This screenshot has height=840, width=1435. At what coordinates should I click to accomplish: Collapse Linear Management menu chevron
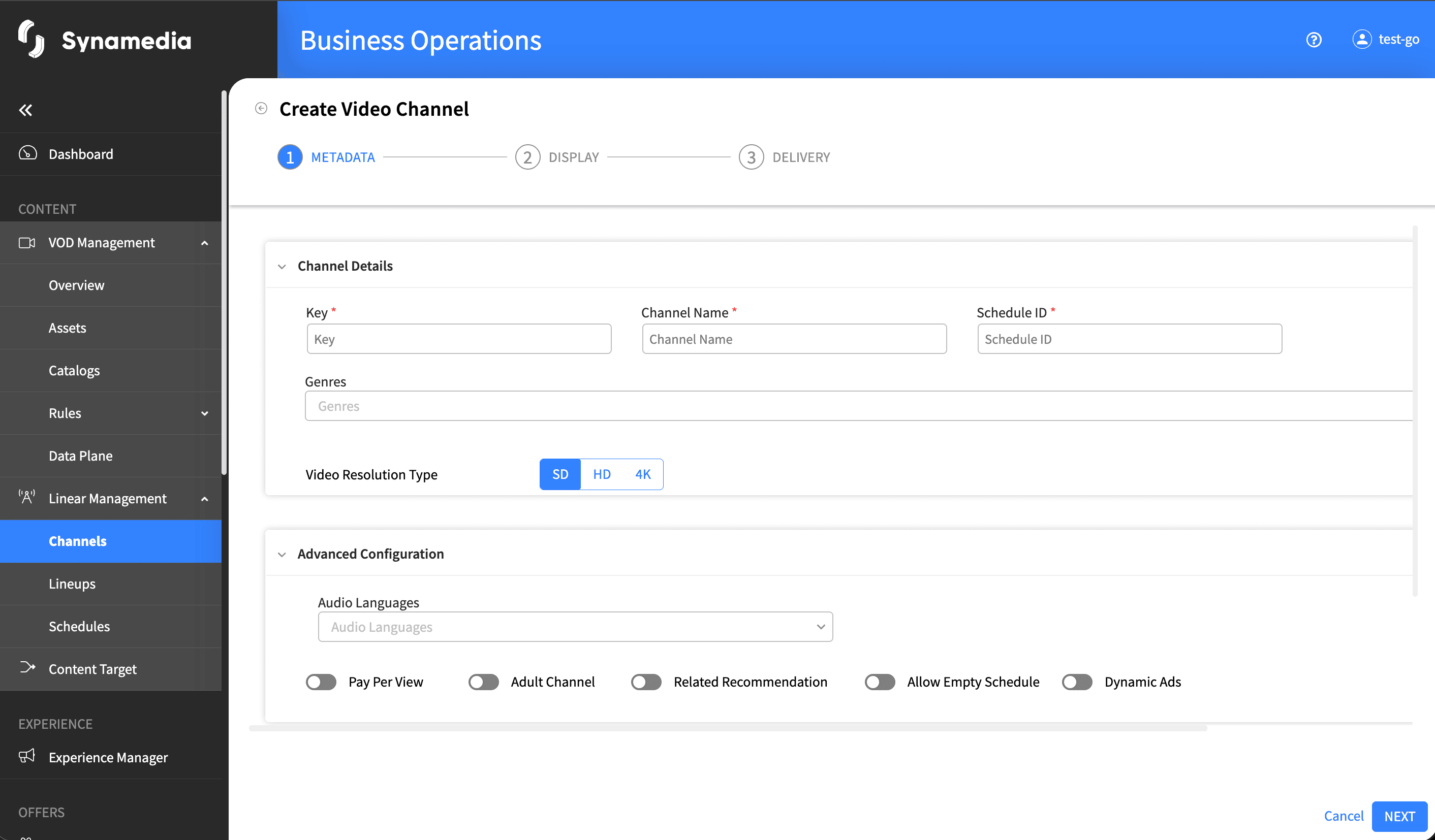pos(204,499)
